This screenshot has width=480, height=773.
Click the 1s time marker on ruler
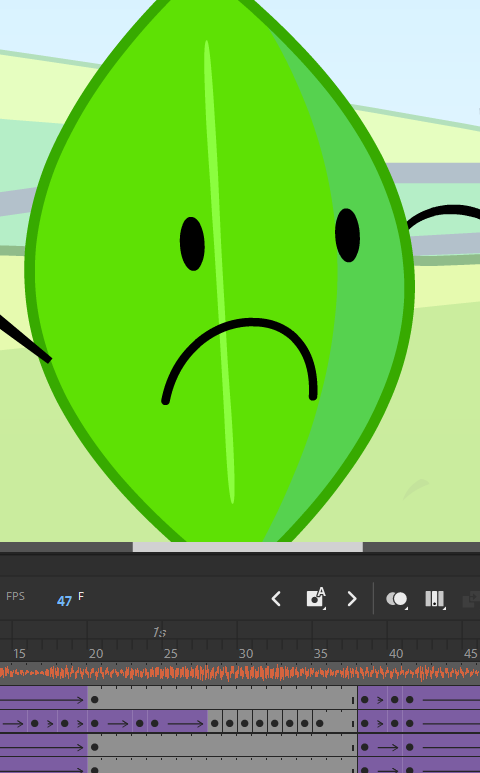pos(159,632)
